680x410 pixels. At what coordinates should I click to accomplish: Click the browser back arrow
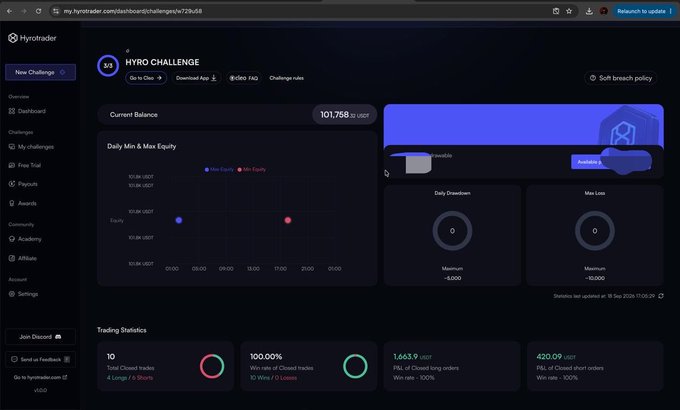click(10, 11)
